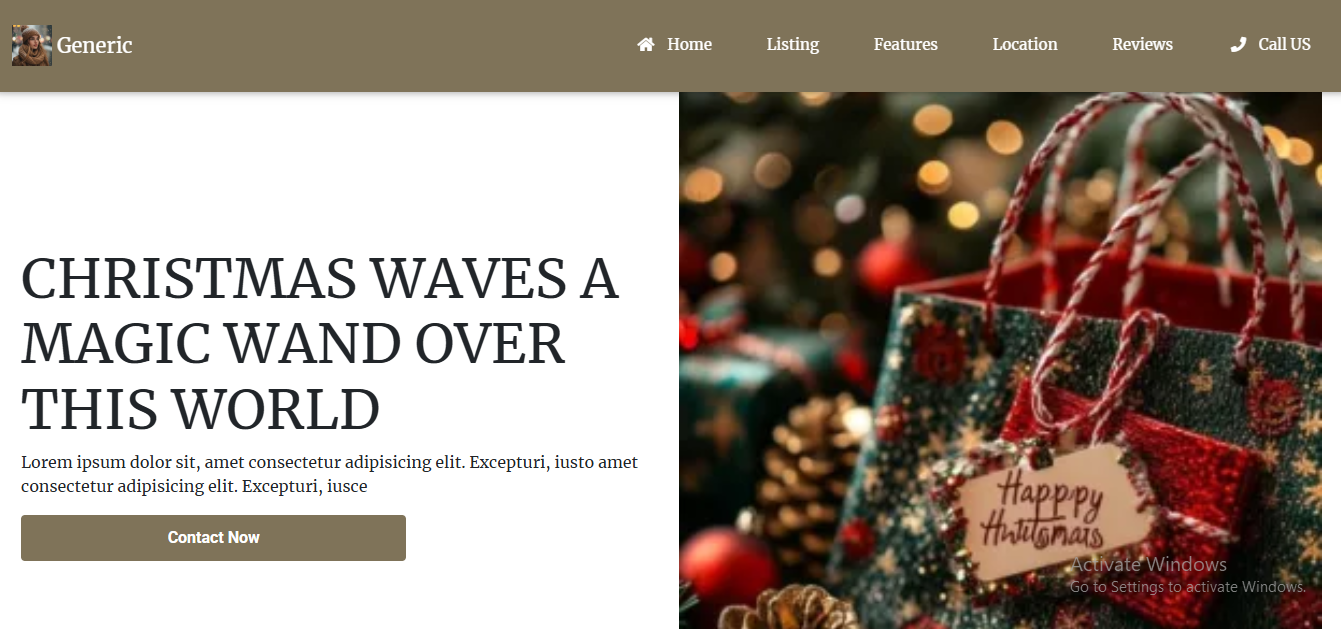1341x629 pixels.
Task: Click the Lorem ipsum paragraph text
Action: [x=330, y=475]
